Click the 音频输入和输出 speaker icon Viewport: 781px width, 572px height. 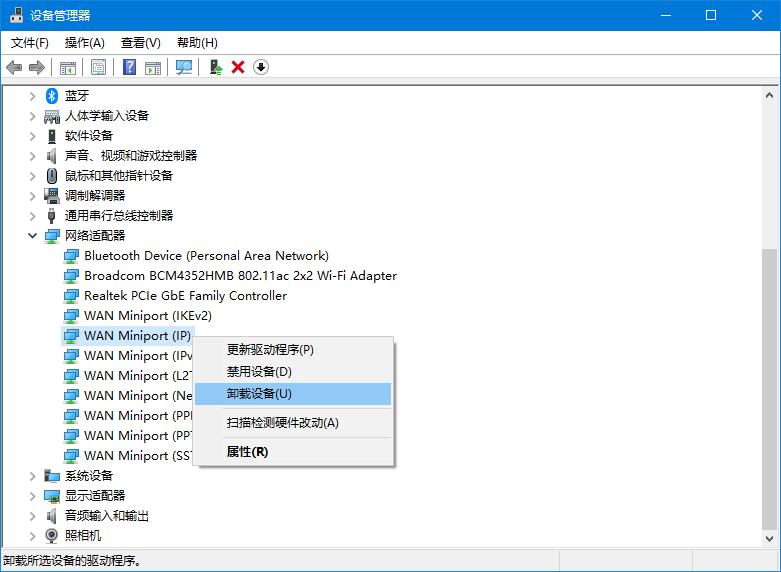(x=52, y=516)
